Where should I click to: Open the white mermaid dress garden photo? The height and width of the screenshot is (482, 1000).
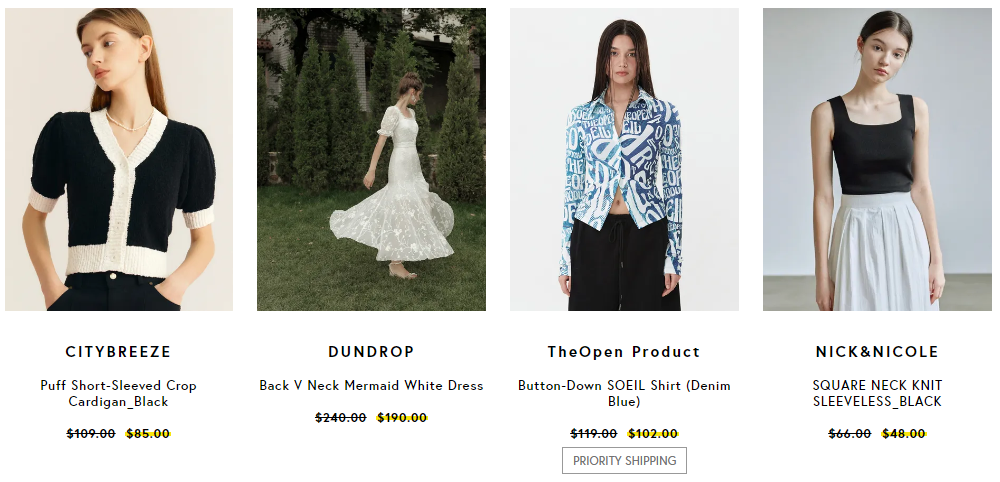click(x=371, y=159)
